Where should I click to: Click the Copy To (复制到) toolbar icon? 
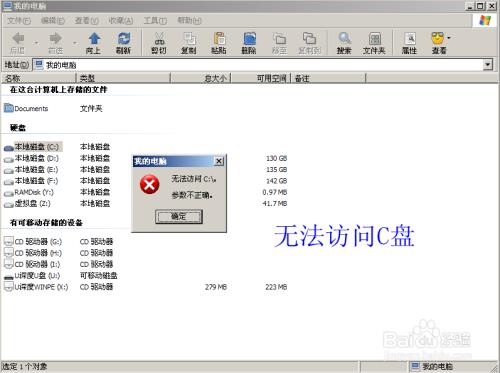point(309,39)
